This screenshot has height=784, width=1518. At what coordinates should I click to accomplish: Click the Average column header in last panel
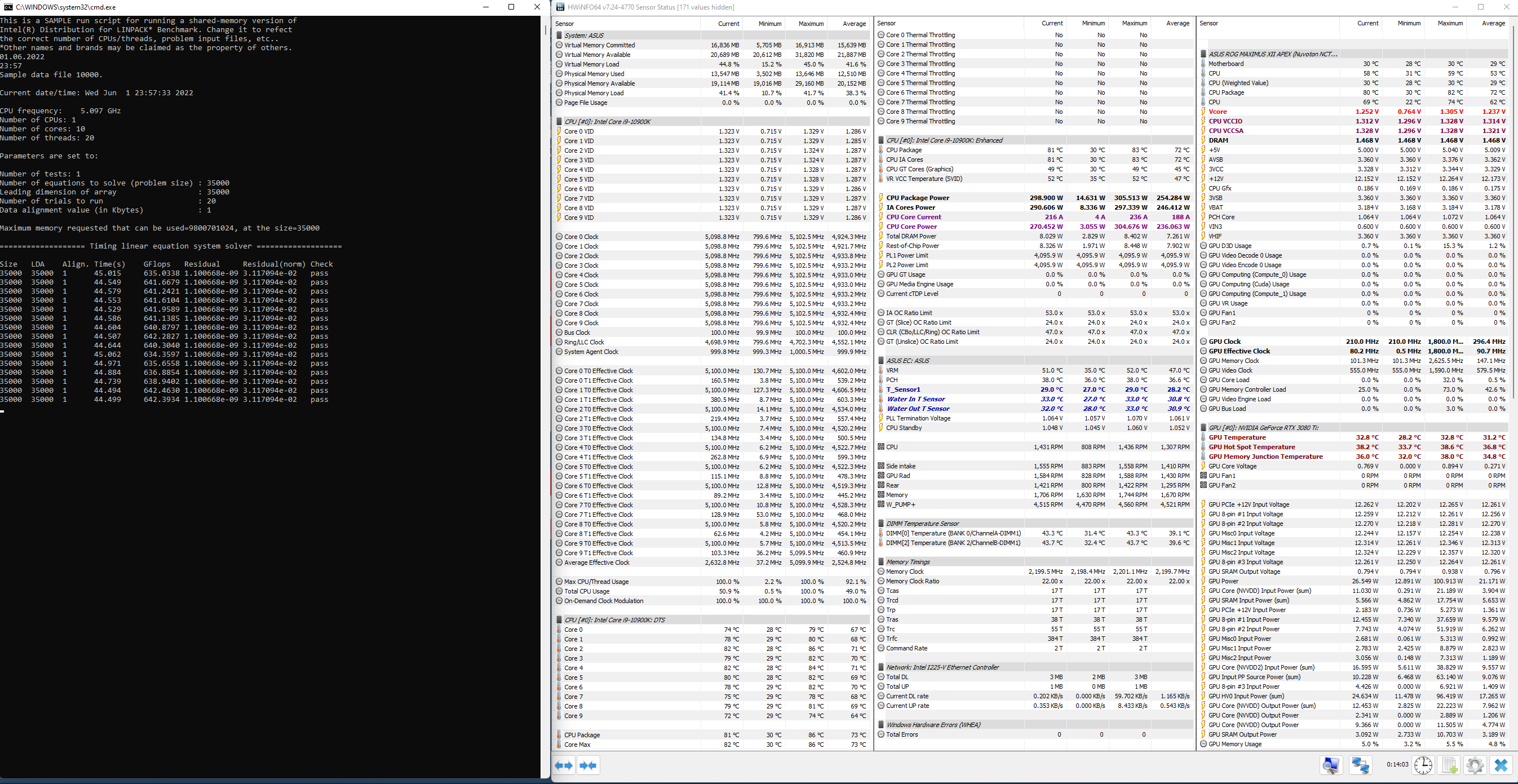[1493, 24]
